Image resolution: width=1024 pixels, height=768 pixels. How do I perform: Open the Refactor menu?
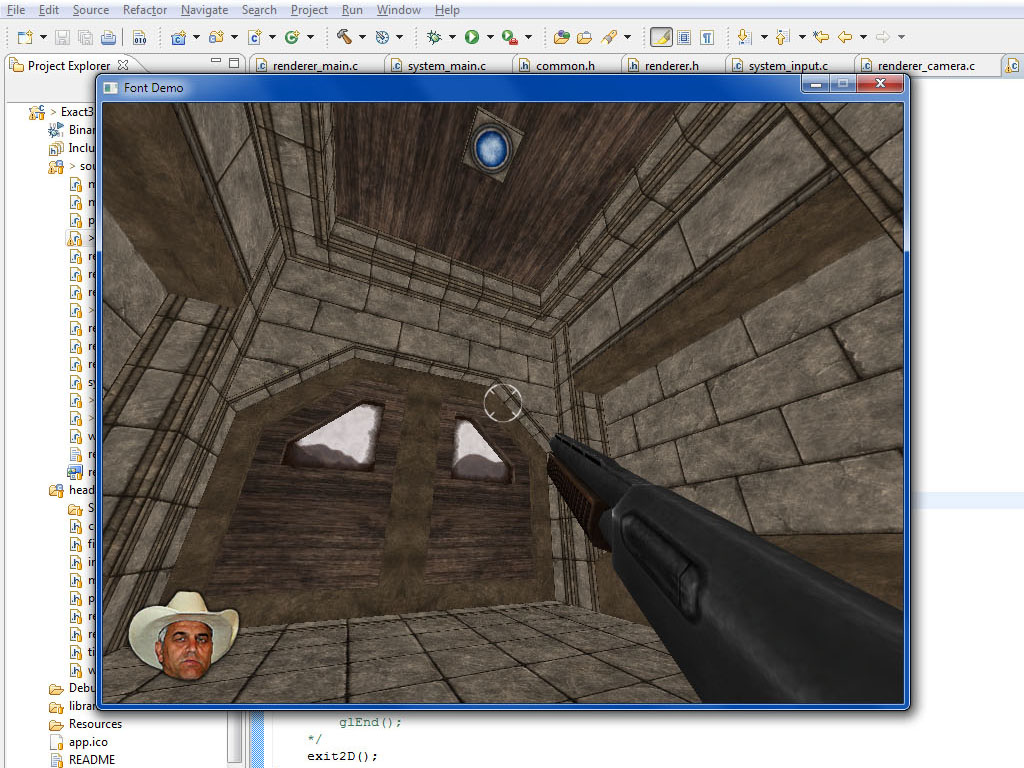point(145,10)
